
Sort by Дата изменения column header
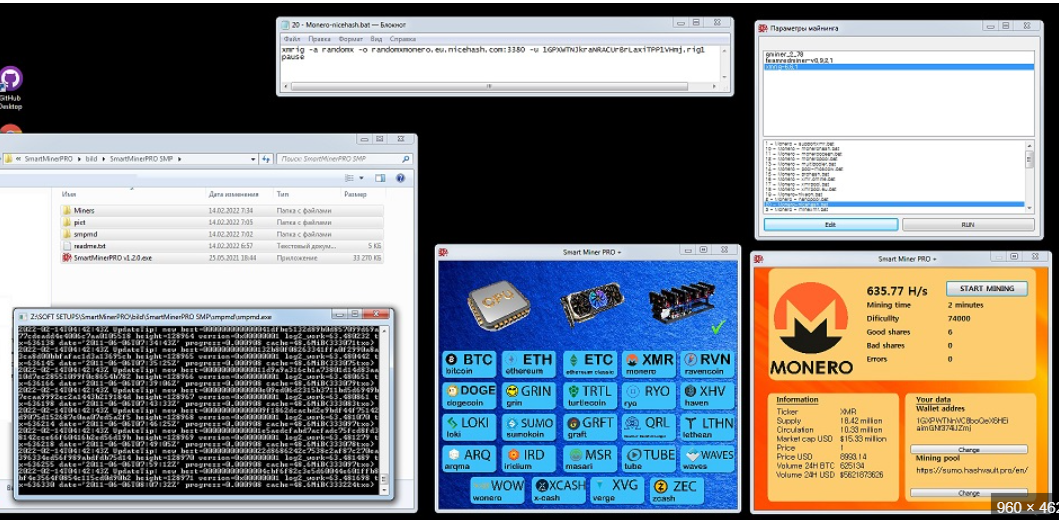click(x=234, y=194)
